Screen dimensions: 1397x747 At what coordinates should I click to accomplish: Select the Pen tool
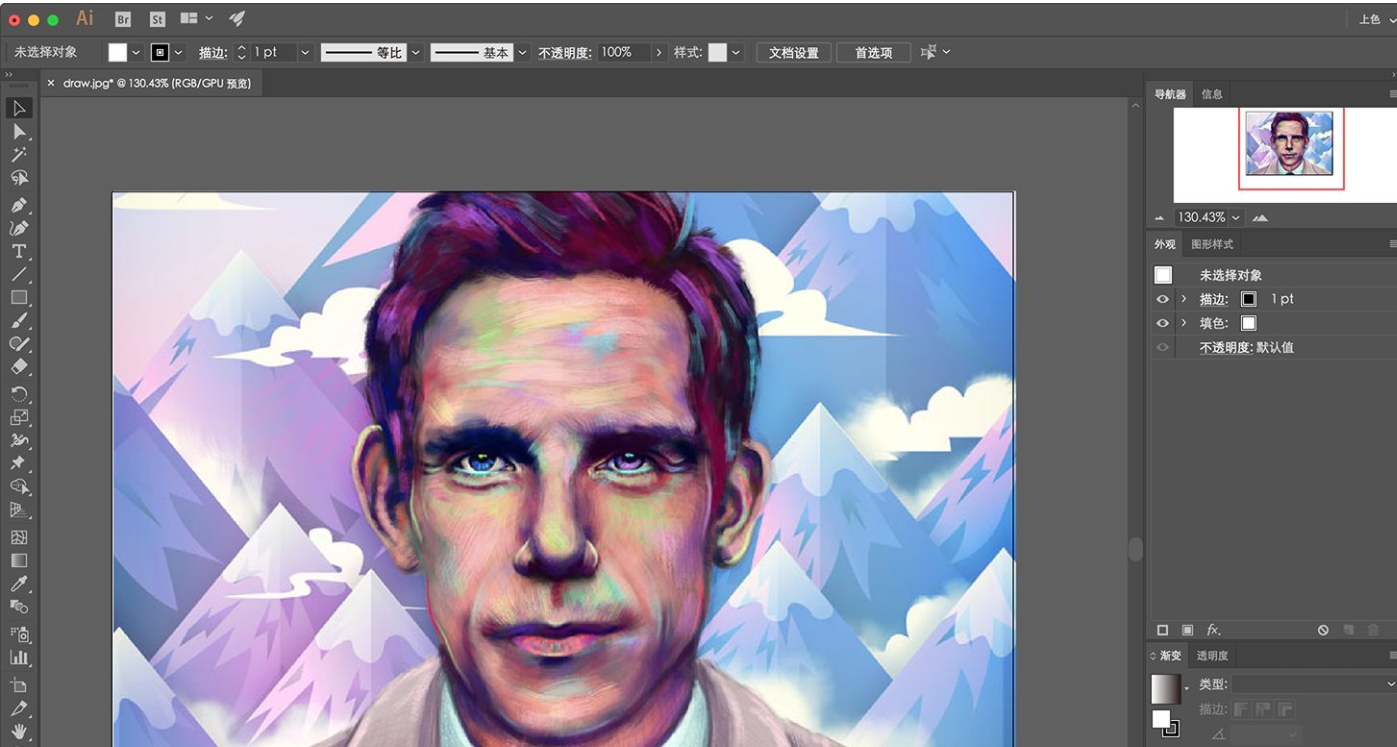(x=19, y=204)
